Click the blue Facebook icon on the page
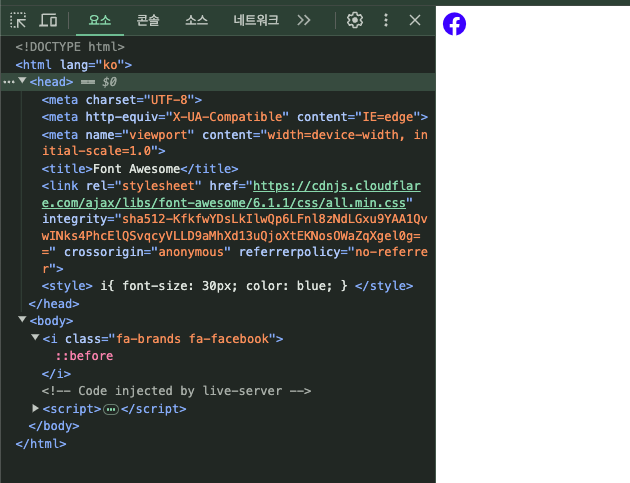The image size is (630, 483). tap(454, 24)
